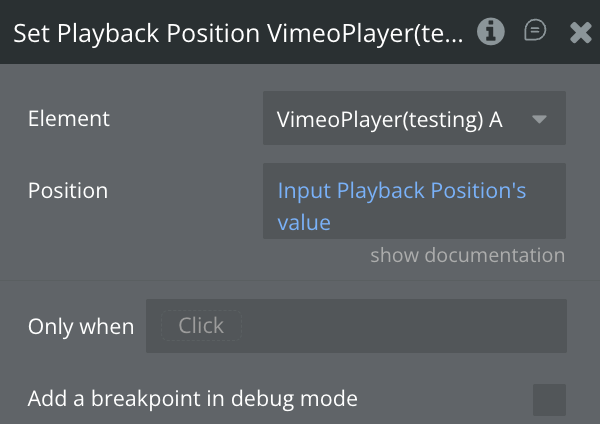The width and height of the screenshot is (600, 424).
Task: Click the "Position" field label
Action: click(x=68, y=190)
